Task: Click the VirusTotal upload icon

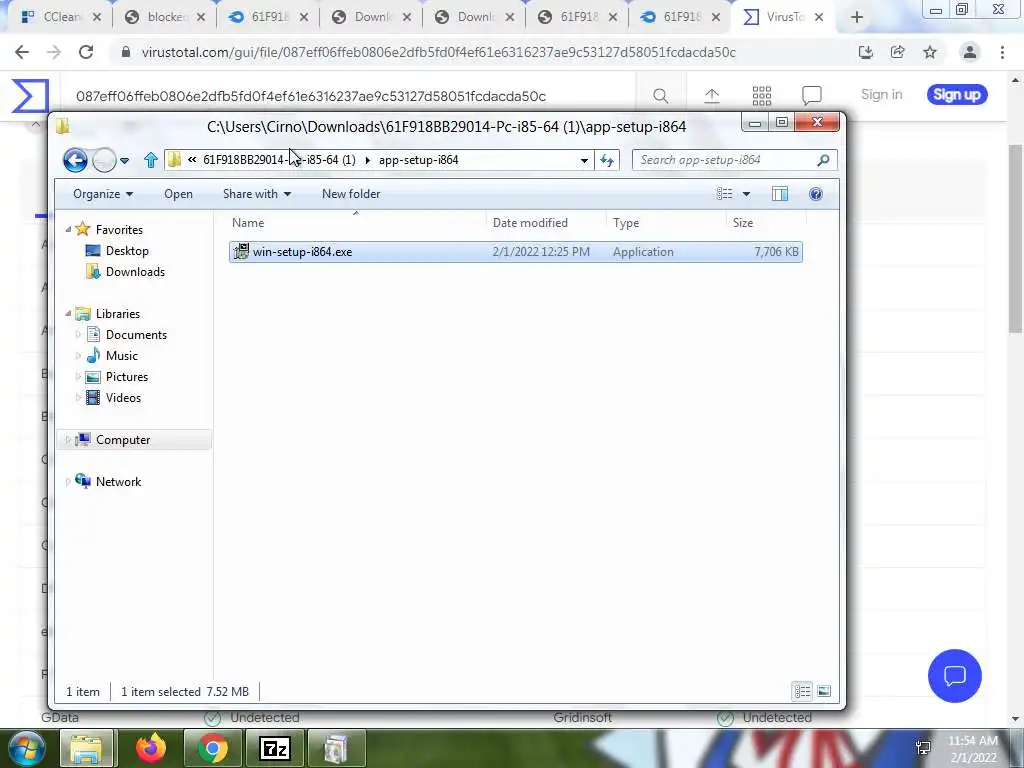Action: click(x=712, y=95)
